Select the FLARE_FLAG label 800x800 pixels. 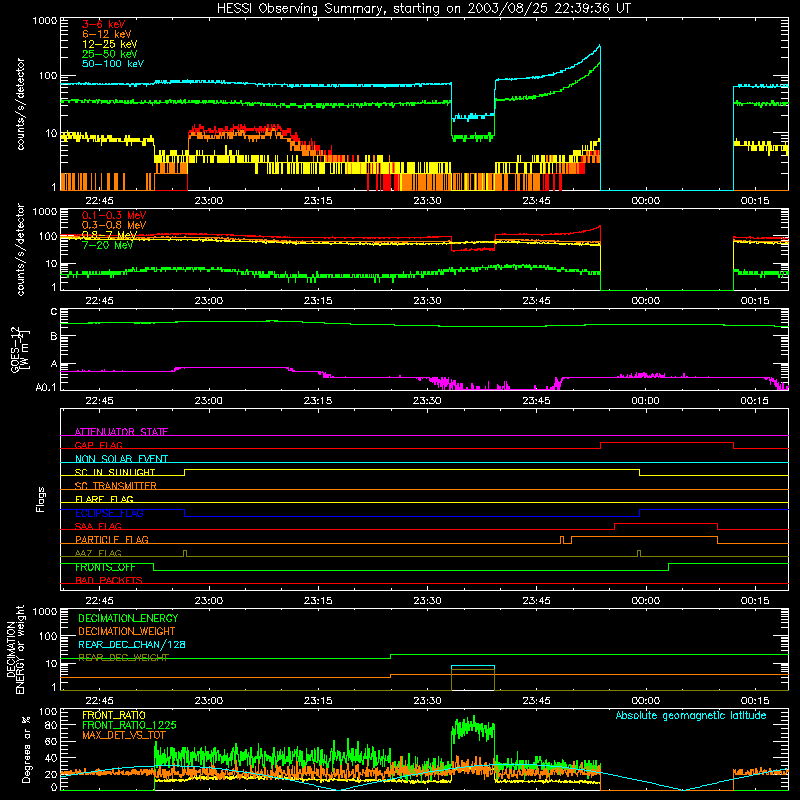(104, 499)
